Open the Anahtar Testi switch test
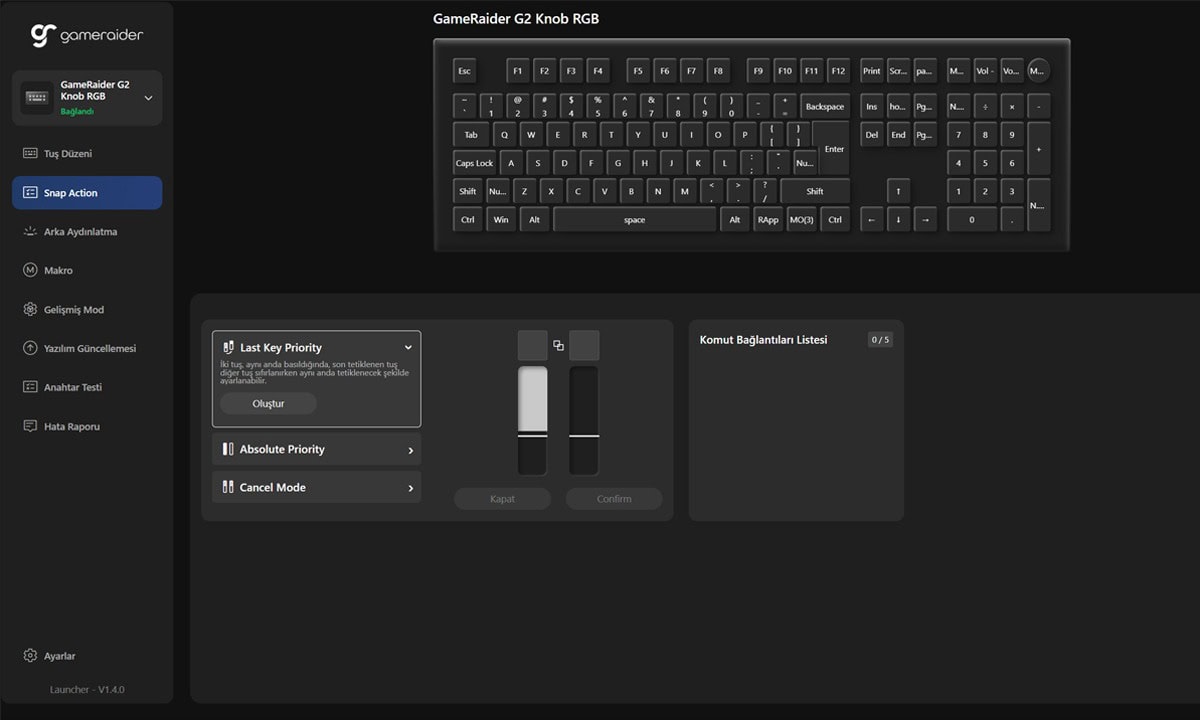Screen dimensions: 1200x720 pos(87,387)
